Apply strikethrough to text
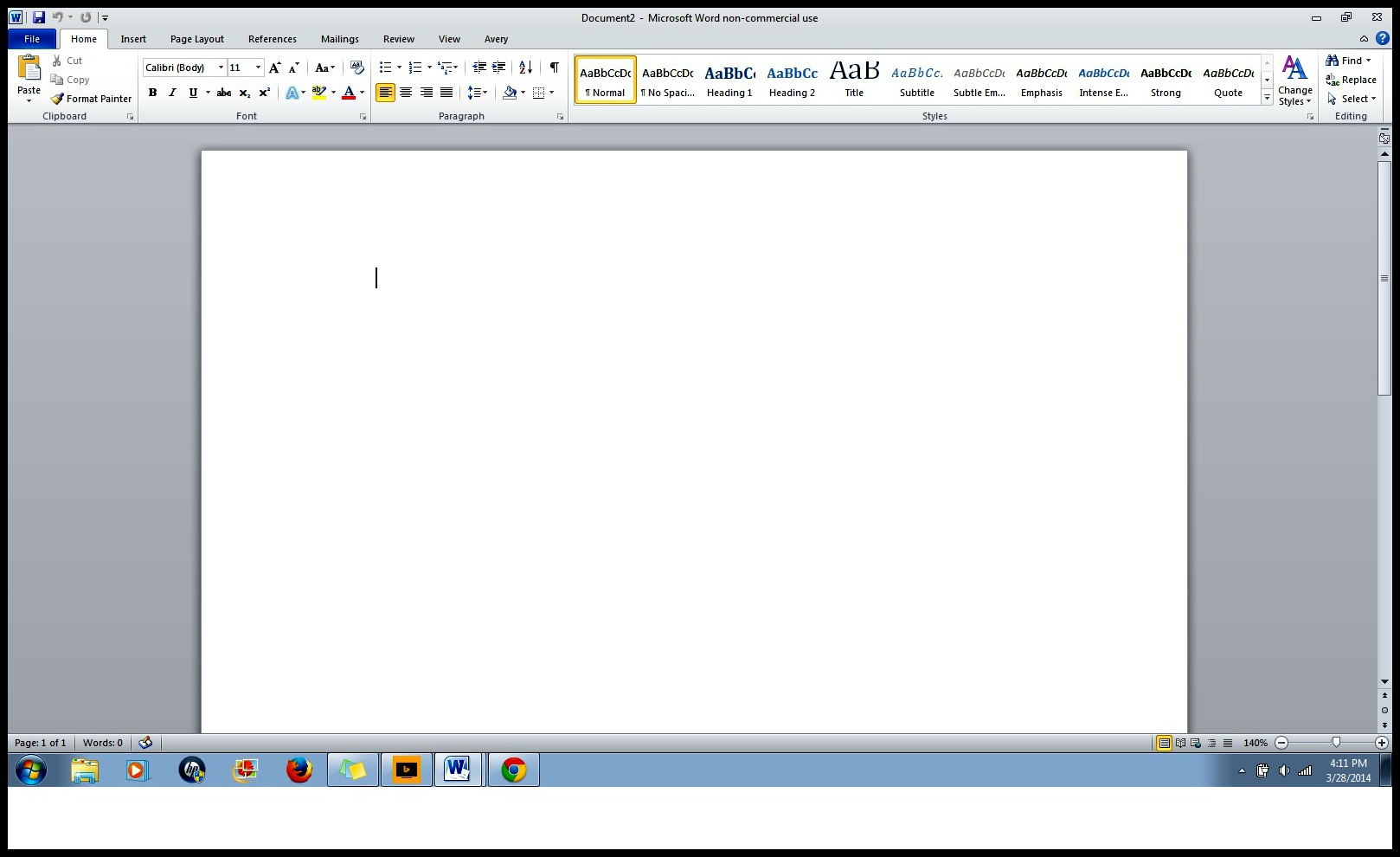1400x857 pixels. pos(224,93)
